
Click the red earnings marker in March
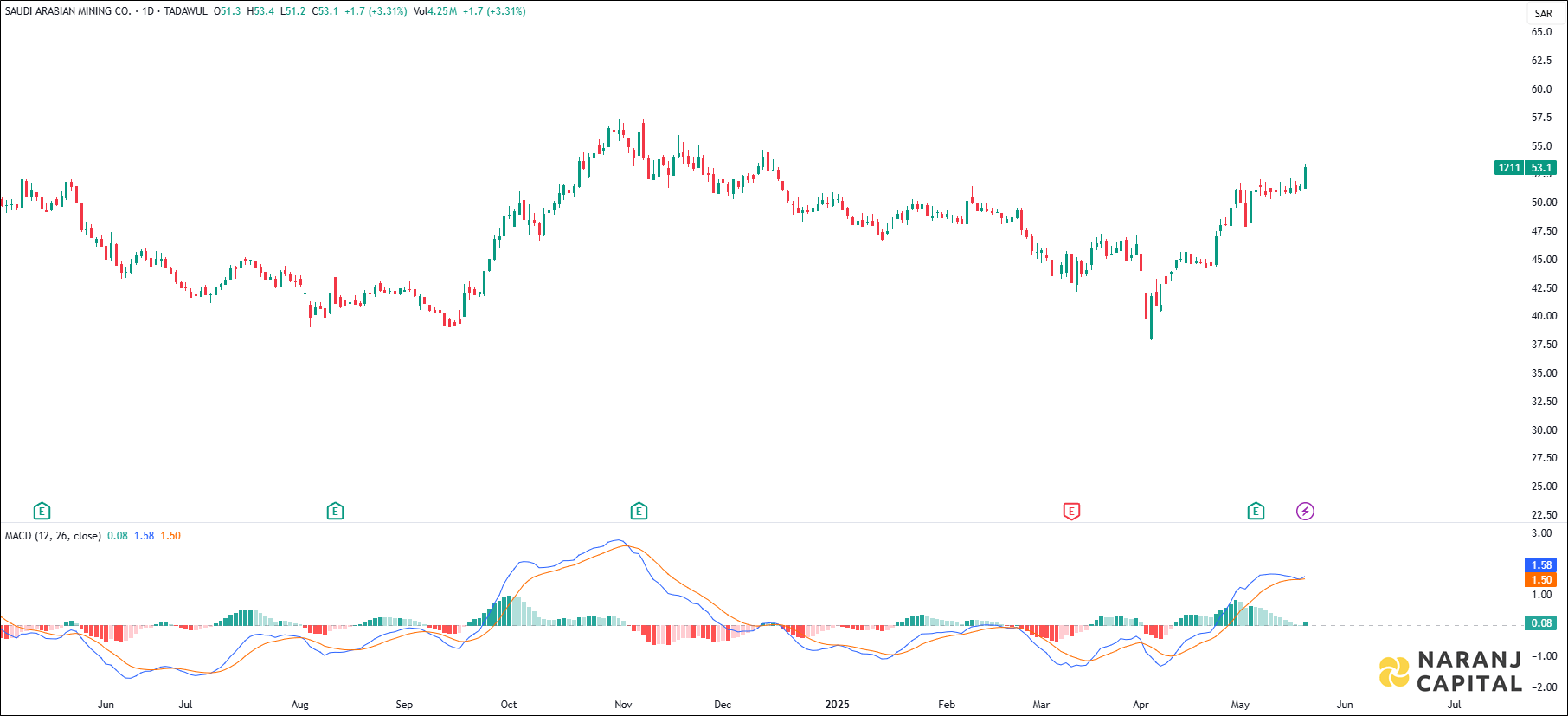click(x=1071, y=511)
